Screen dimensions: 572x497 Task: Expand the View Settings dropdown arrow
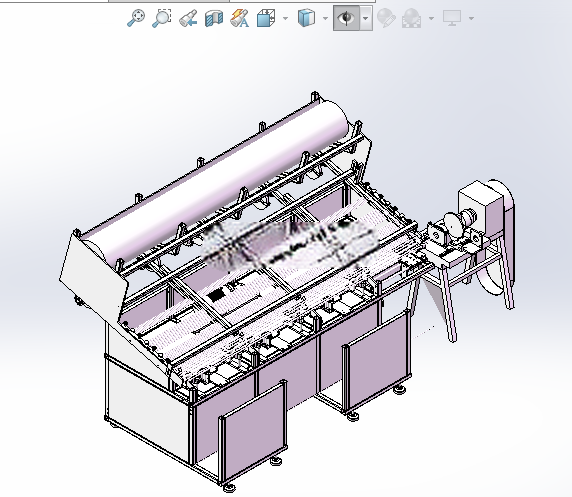pos(471,18)
